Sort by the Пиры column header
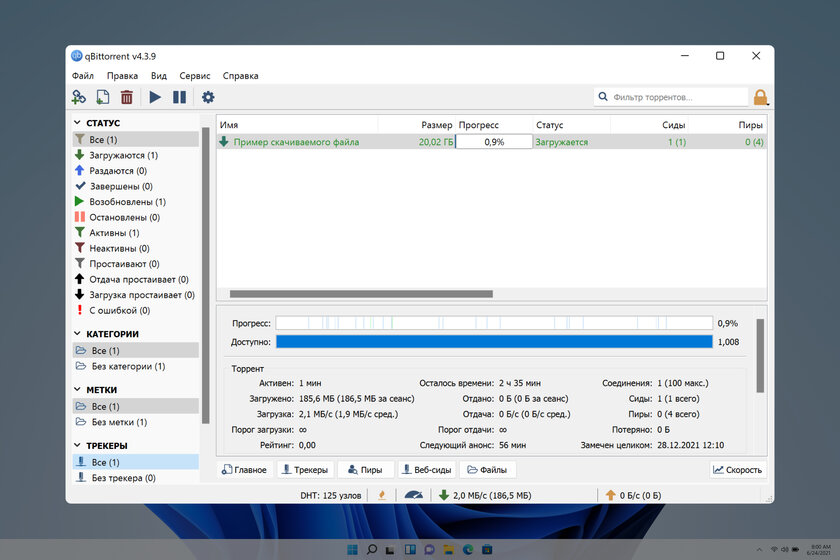The image size is (840, 560). (727, 125)
